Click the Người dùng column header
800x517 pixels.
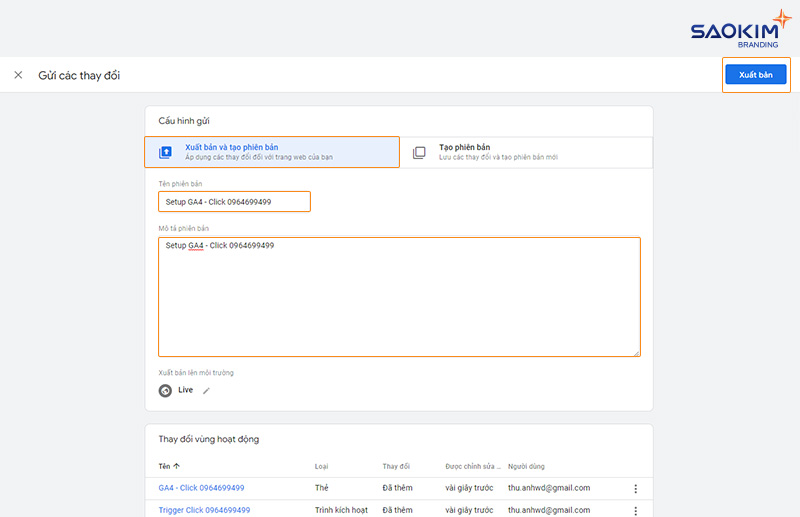pyautogui.click(x=526, y=466)
